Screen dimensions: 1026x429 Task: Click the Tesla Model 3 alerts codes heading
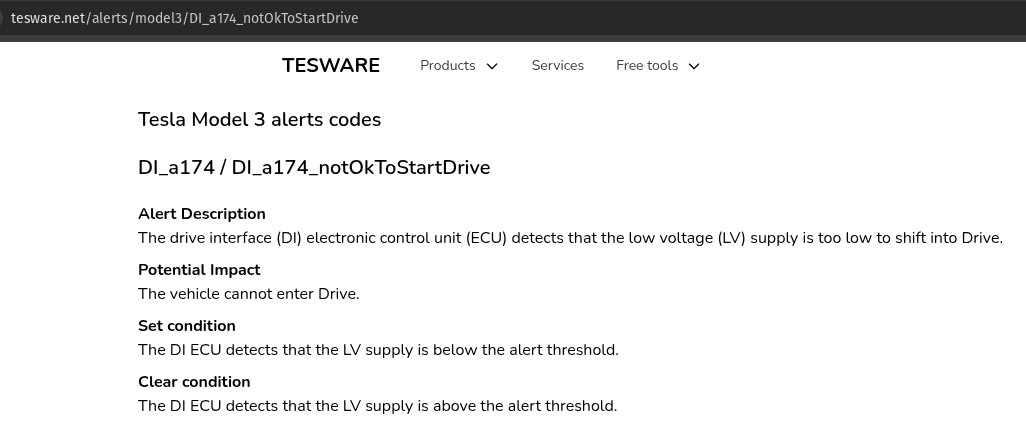(x=259, y=120)
